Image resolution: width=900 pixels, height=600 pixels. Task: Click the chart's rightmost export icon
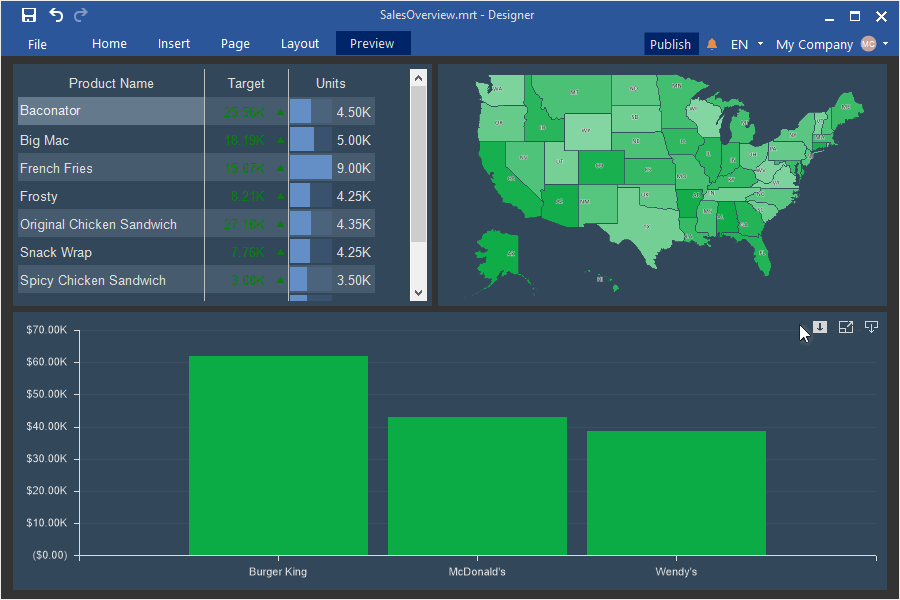point(871,327)
